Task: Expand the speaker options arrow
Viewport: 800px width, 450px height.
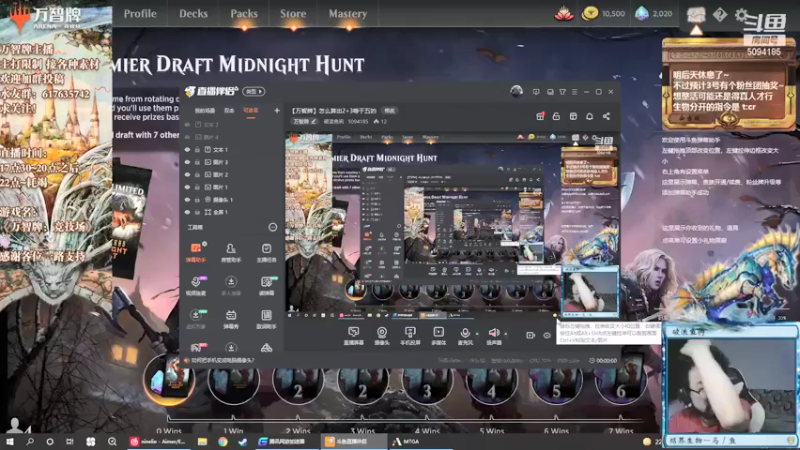Action: pos(506,334)
